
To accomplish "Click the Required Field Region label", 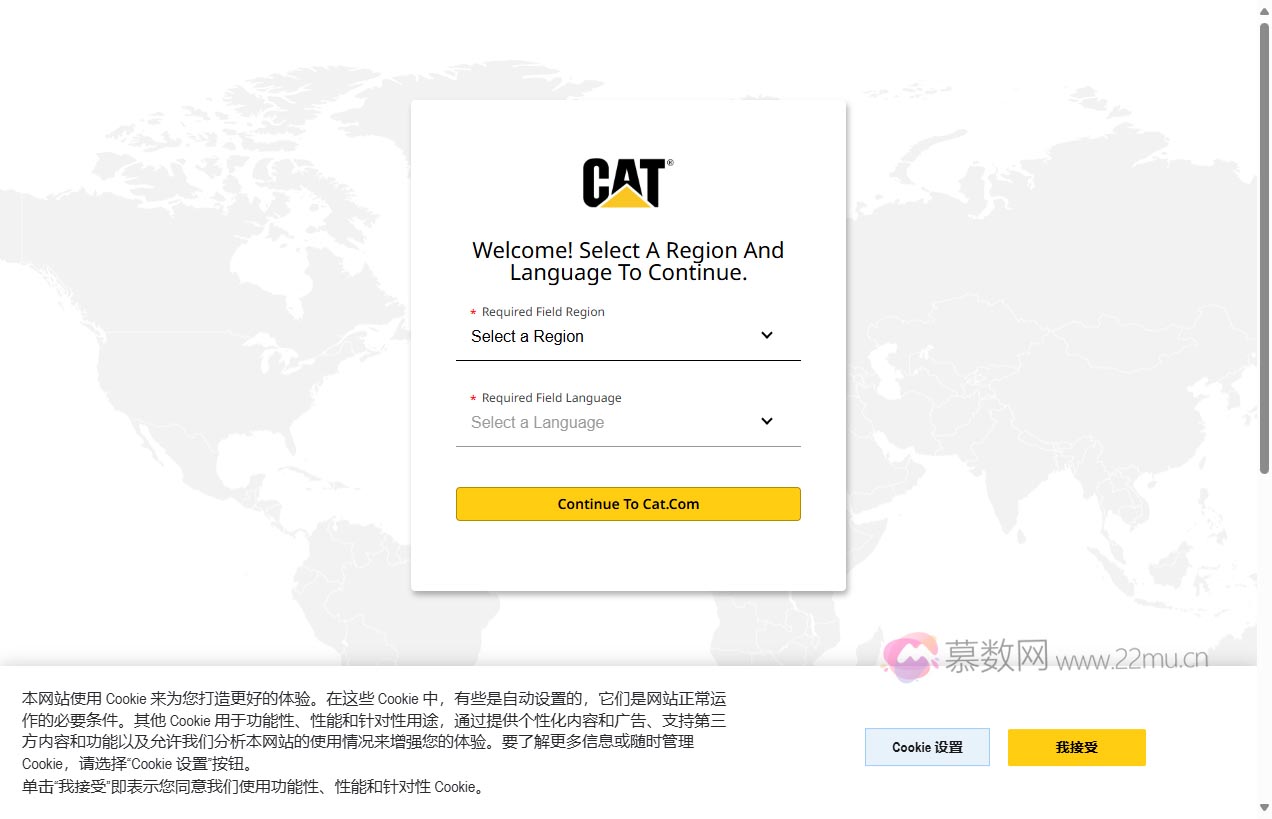I will [543, 311].
